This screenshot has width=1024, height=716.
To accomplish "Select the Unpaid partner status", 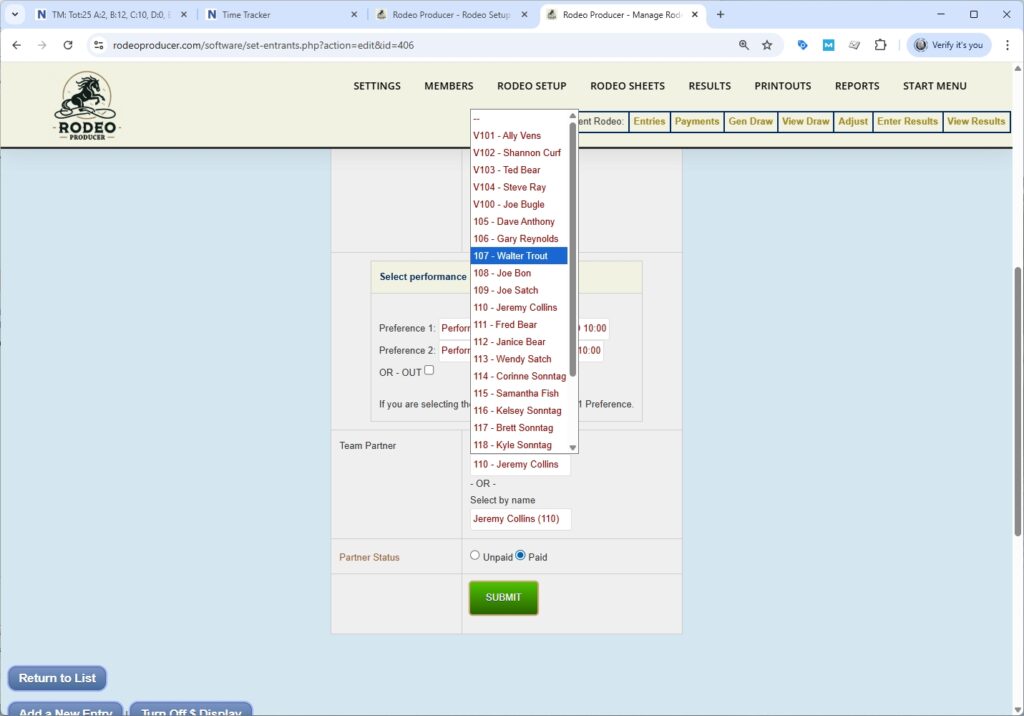I will tap(475, 556).
